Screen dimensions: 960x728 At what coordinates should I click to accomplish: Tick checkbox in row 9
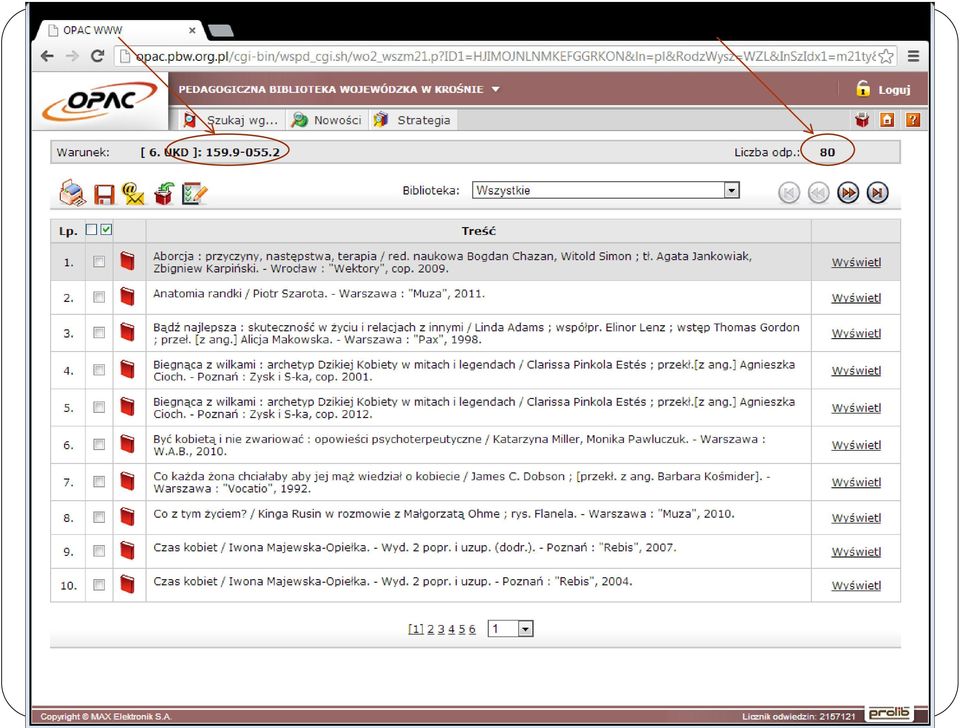(99, 551)
